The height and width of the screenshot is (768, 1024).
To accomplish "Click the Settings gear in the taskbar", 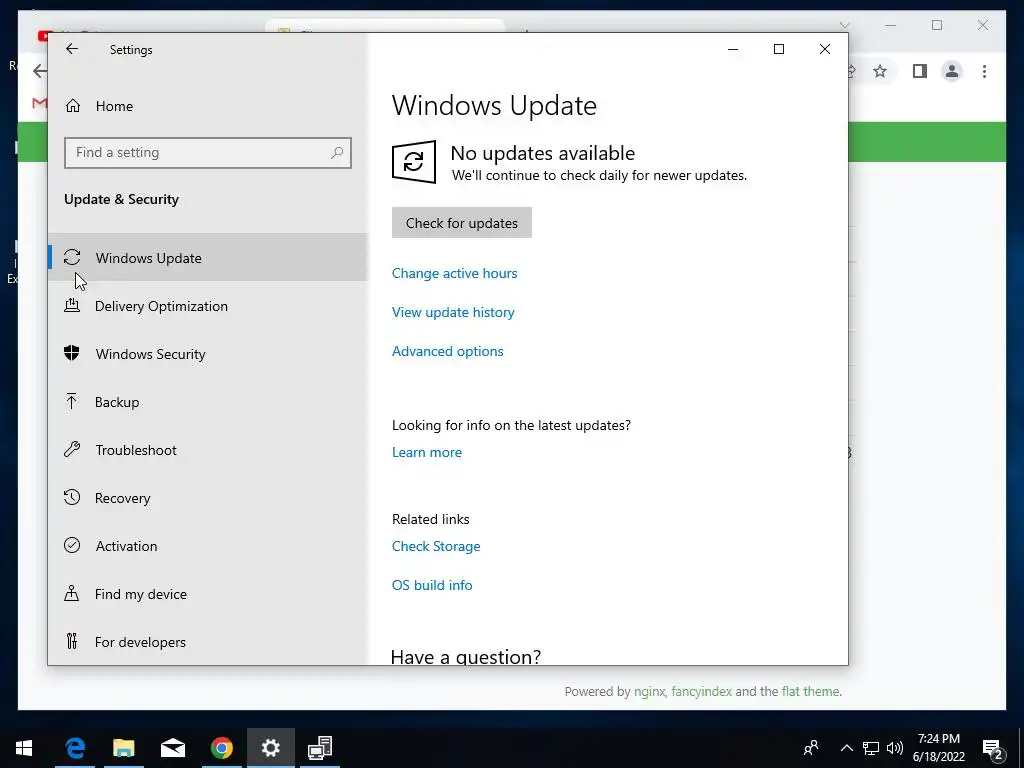I will coord(270,748).
